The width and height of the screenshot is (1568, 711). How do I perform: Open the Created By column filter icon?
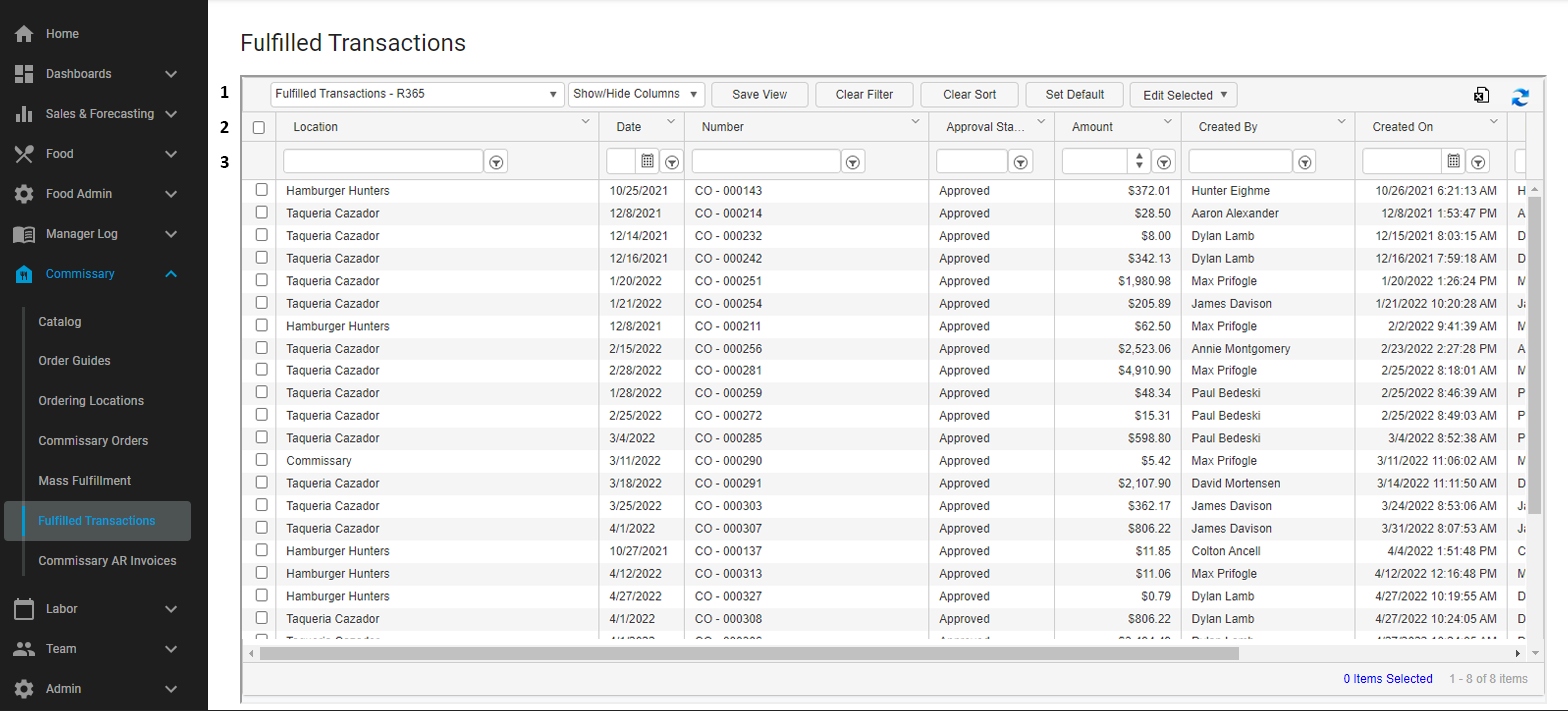(x=1305, y=162)
